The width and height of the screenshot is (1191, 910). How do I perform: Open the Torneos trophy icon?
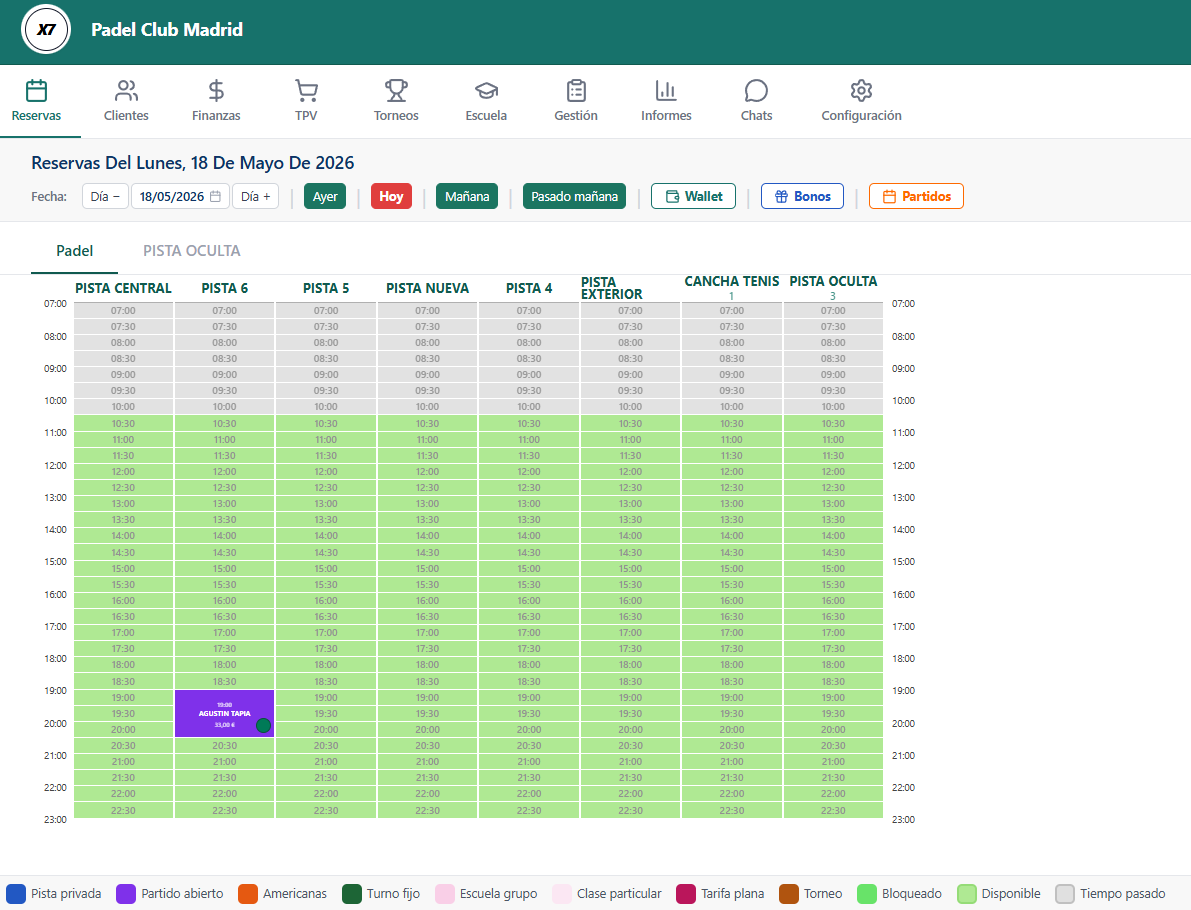[396, 90]
